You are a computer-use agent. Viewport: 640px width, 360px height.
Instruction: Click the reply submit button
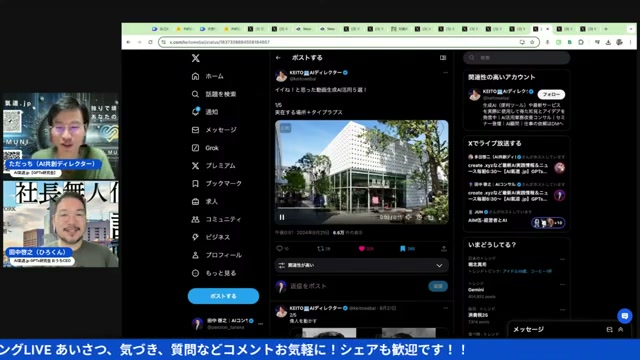point(438,286)
